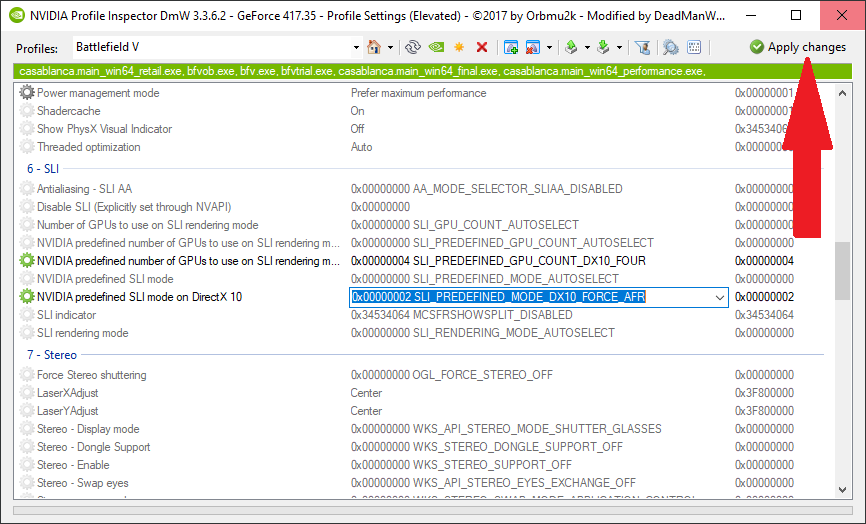Add application to profile icon
866x524 pixels.
click(511, 47)
